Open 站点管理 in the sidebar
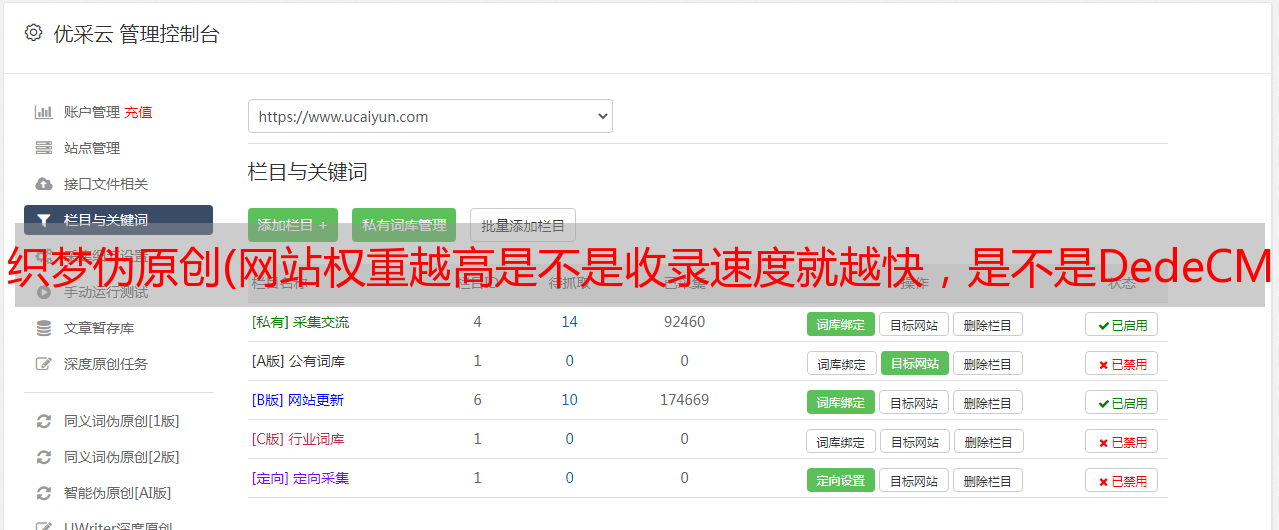The width and height of the screenshot is (1279, 530). coord(92,148)
